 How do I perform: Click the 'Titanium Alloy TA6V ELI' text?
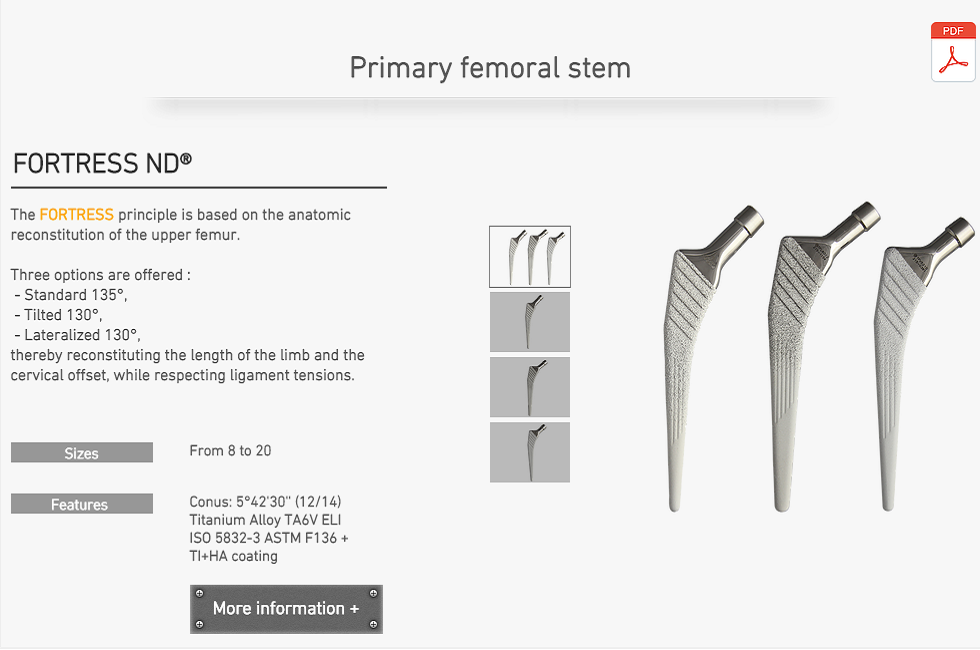[x=265, y=520]
